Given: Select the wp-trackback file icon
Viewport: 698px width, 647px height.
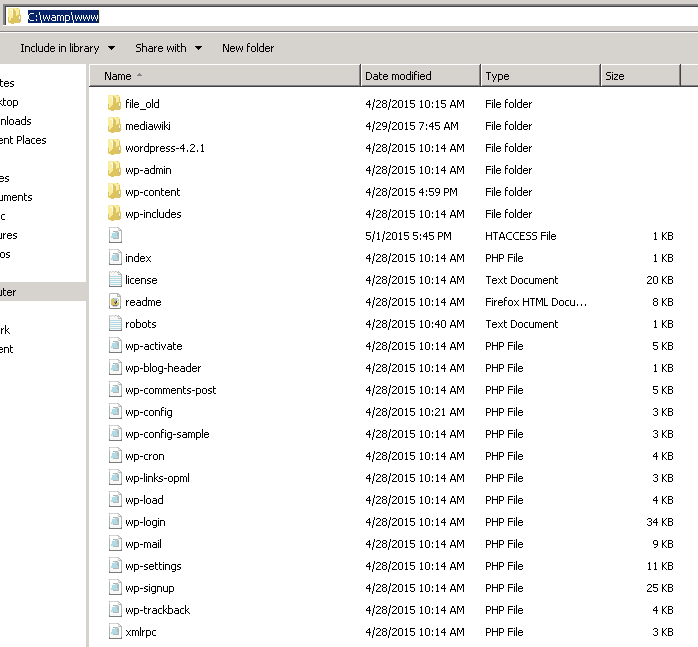Looking at the screenshot, I should point(115,609).
